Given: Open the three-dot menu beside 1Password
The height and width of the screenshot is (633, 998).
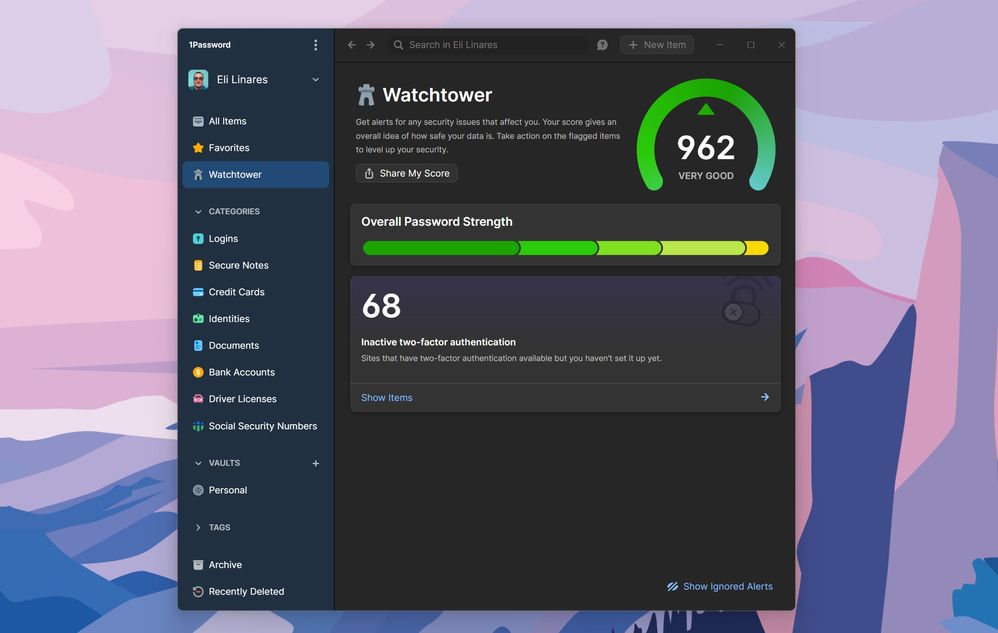Looking at the screenshot, I should (x=316, y=45).
